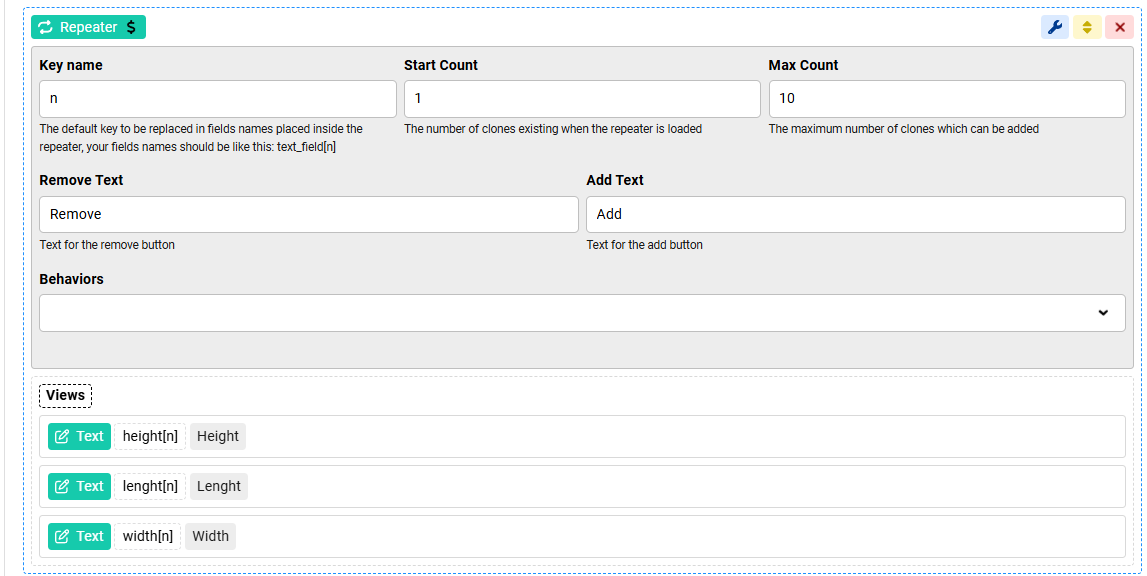Focus the Start Count input field

[582, 99]
